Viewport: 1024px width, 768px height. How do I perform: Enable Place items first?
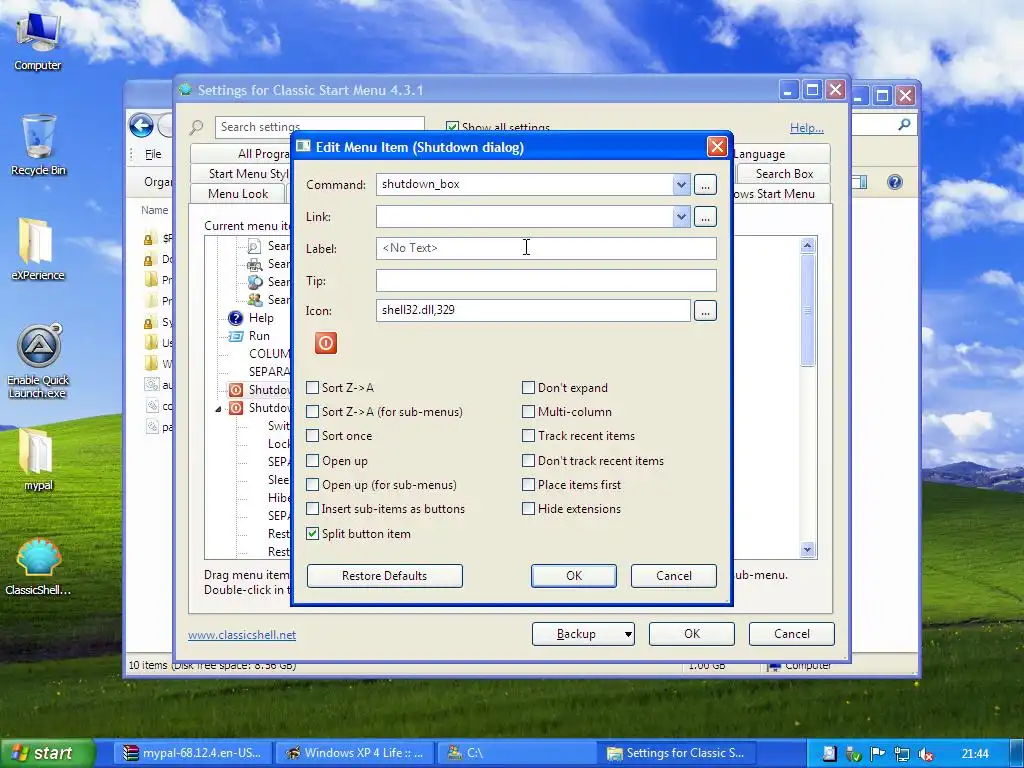tap(528, 485)
